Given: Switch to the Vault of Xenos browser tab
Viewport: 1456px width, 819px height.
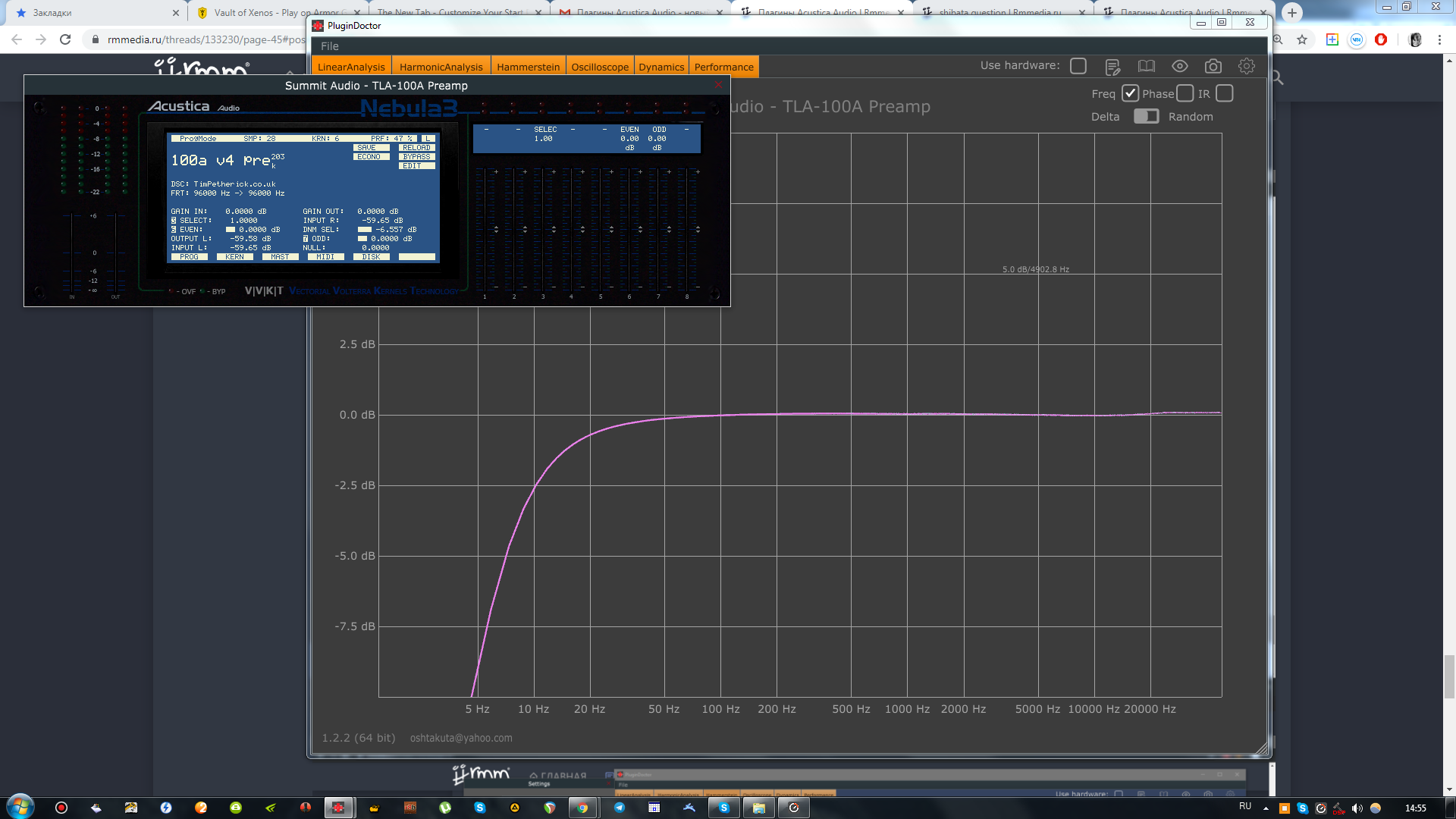Looking at the screenshot, I should (x=277, y=13).
